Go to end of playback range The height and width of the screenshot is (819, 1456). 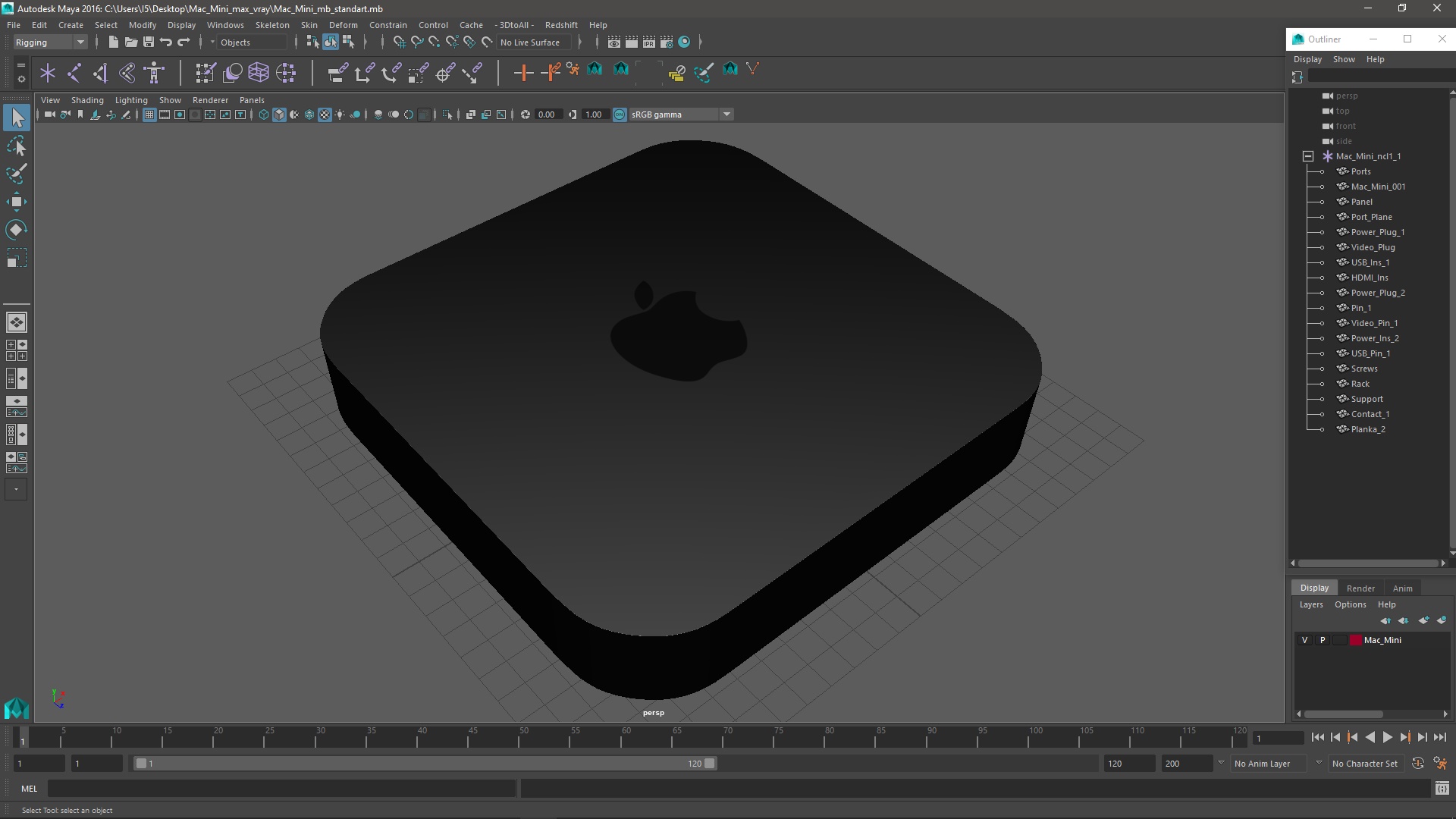tap(1440, 737)
